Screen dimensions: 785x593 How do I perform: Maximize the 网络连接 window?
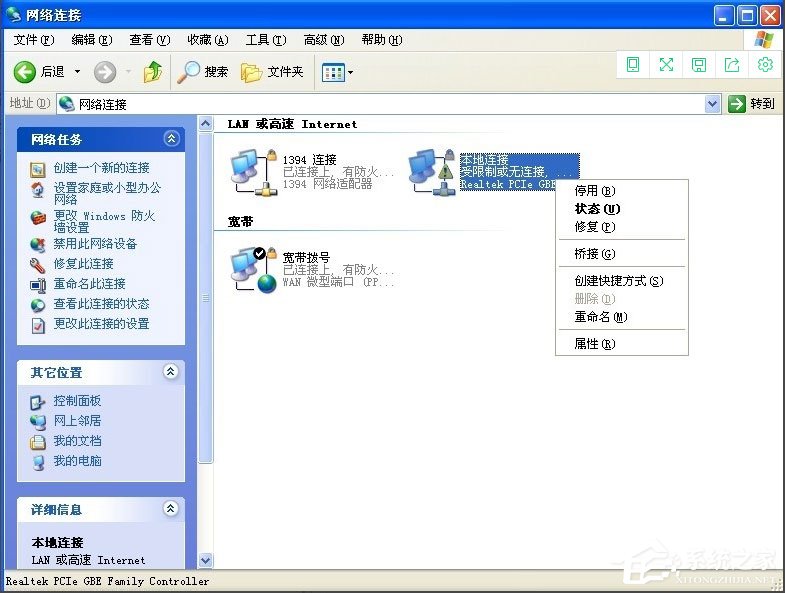(x=746, y=16)
